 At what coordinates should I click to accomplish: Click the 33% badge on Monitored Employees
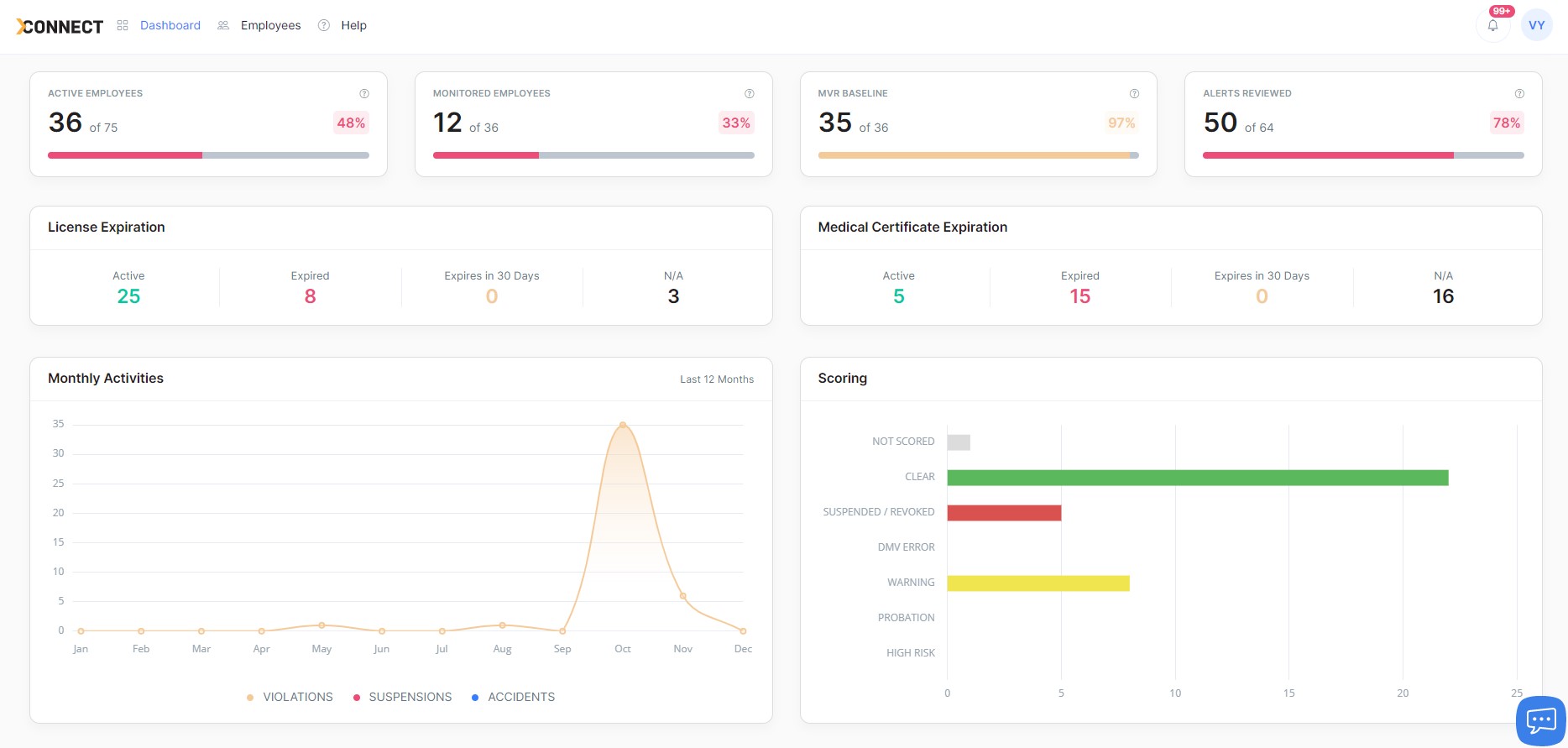pyautogui.click(x=736, y=123)
